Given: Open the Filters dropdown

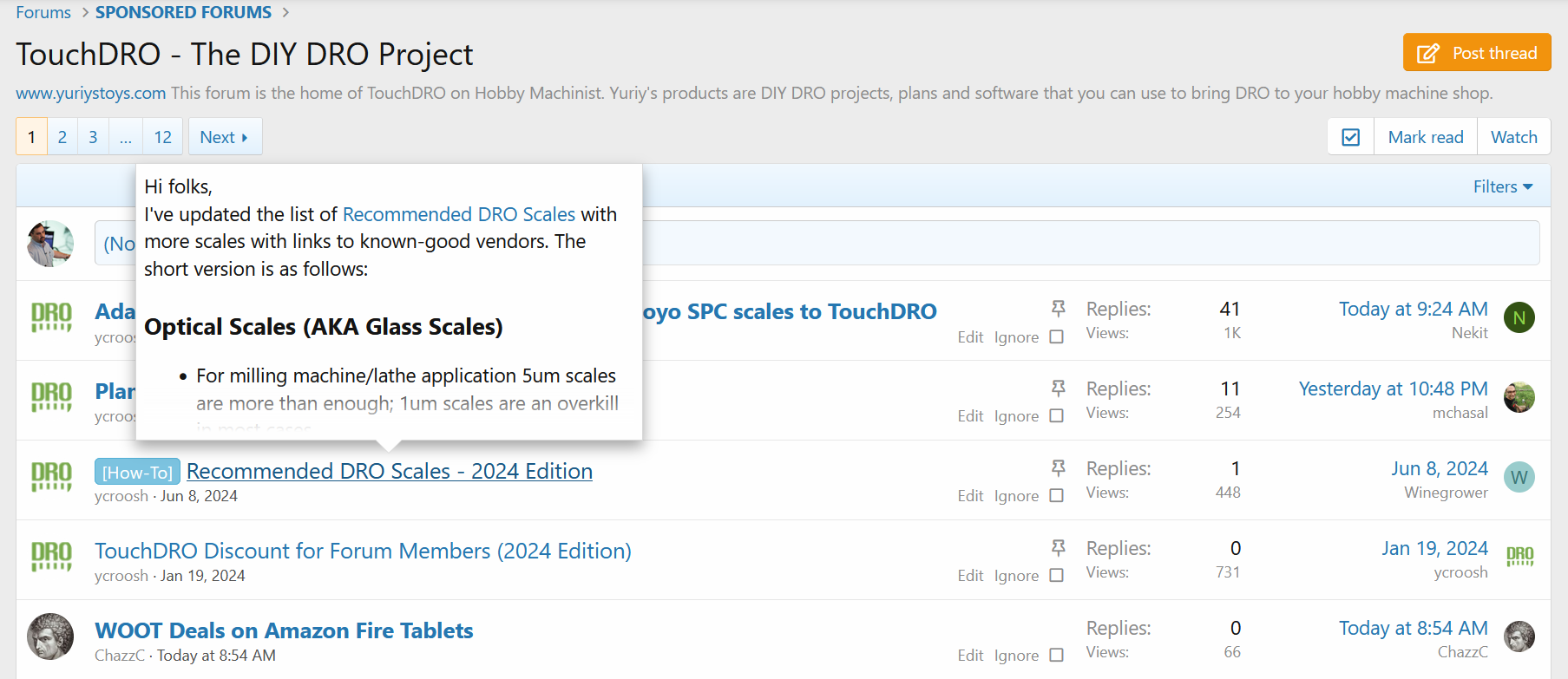Looking at the screenshot, I should [x=1503, y=186].
